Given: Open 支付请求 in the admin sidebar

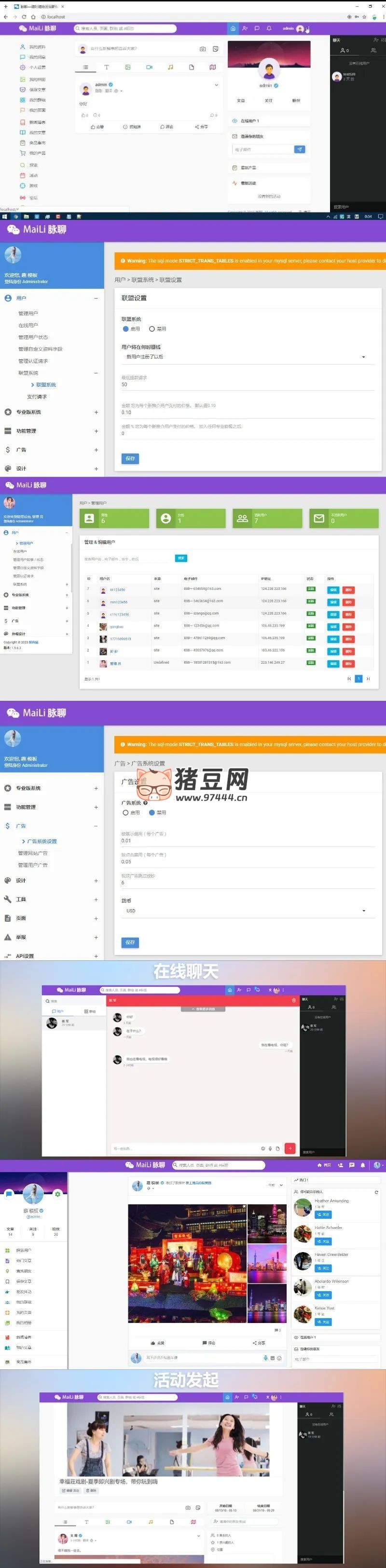Looking at the screenshot, I should [x=37, y=397].
